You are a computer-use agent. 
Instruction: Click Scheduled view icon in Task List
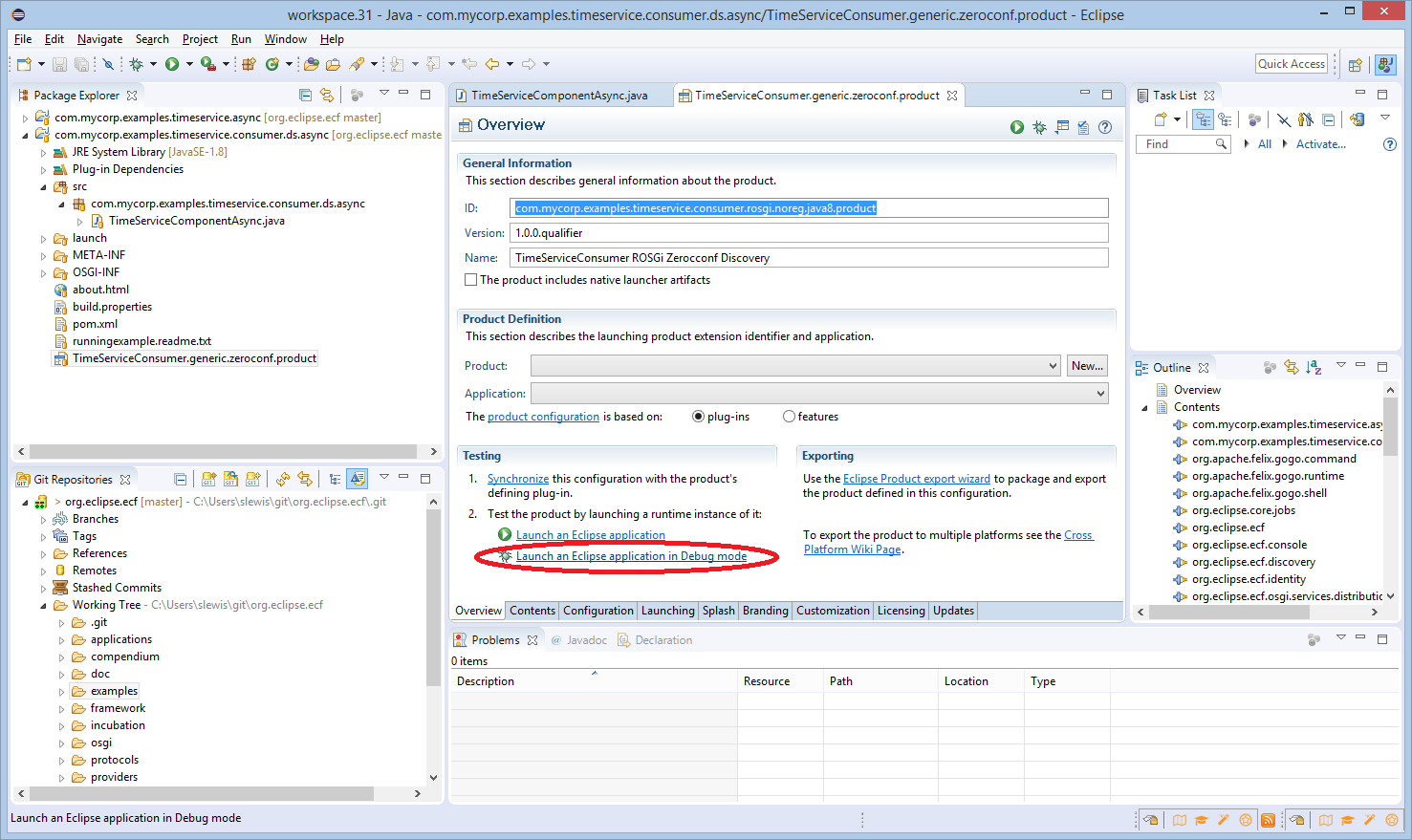[x=1225, y=119]
